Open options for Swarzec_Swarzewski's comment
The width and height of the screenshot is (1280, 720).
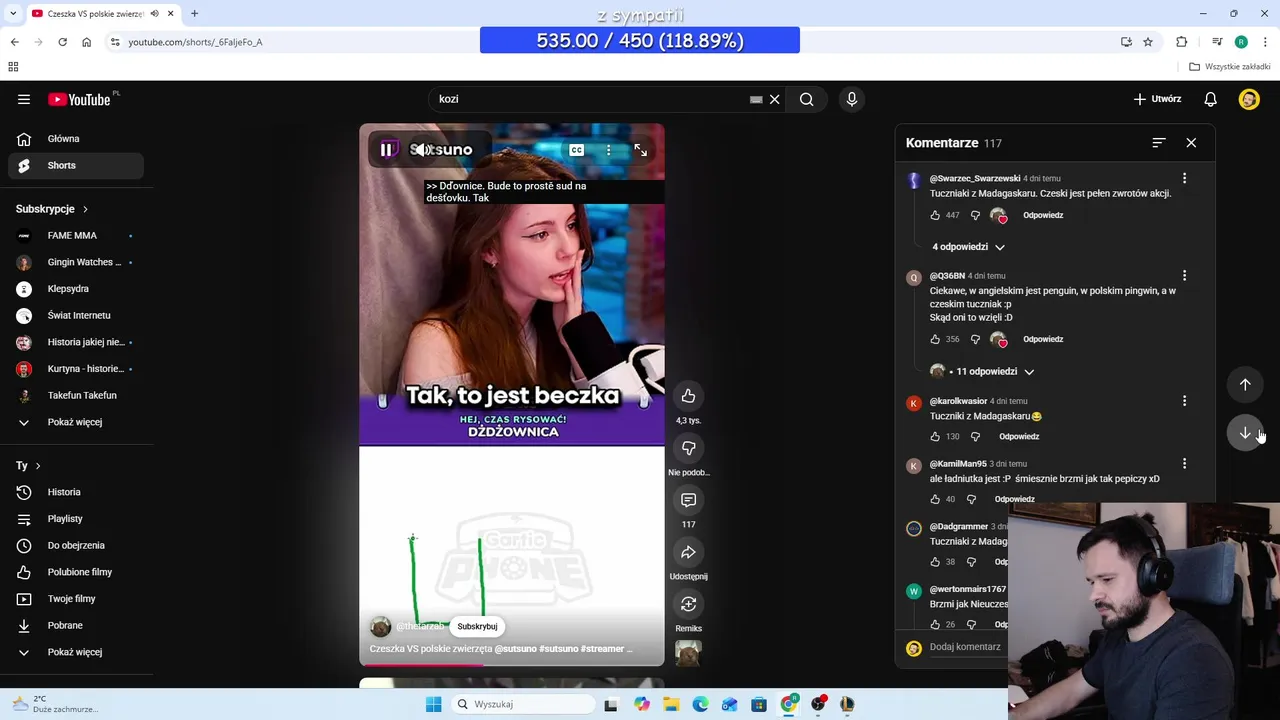1184,178
